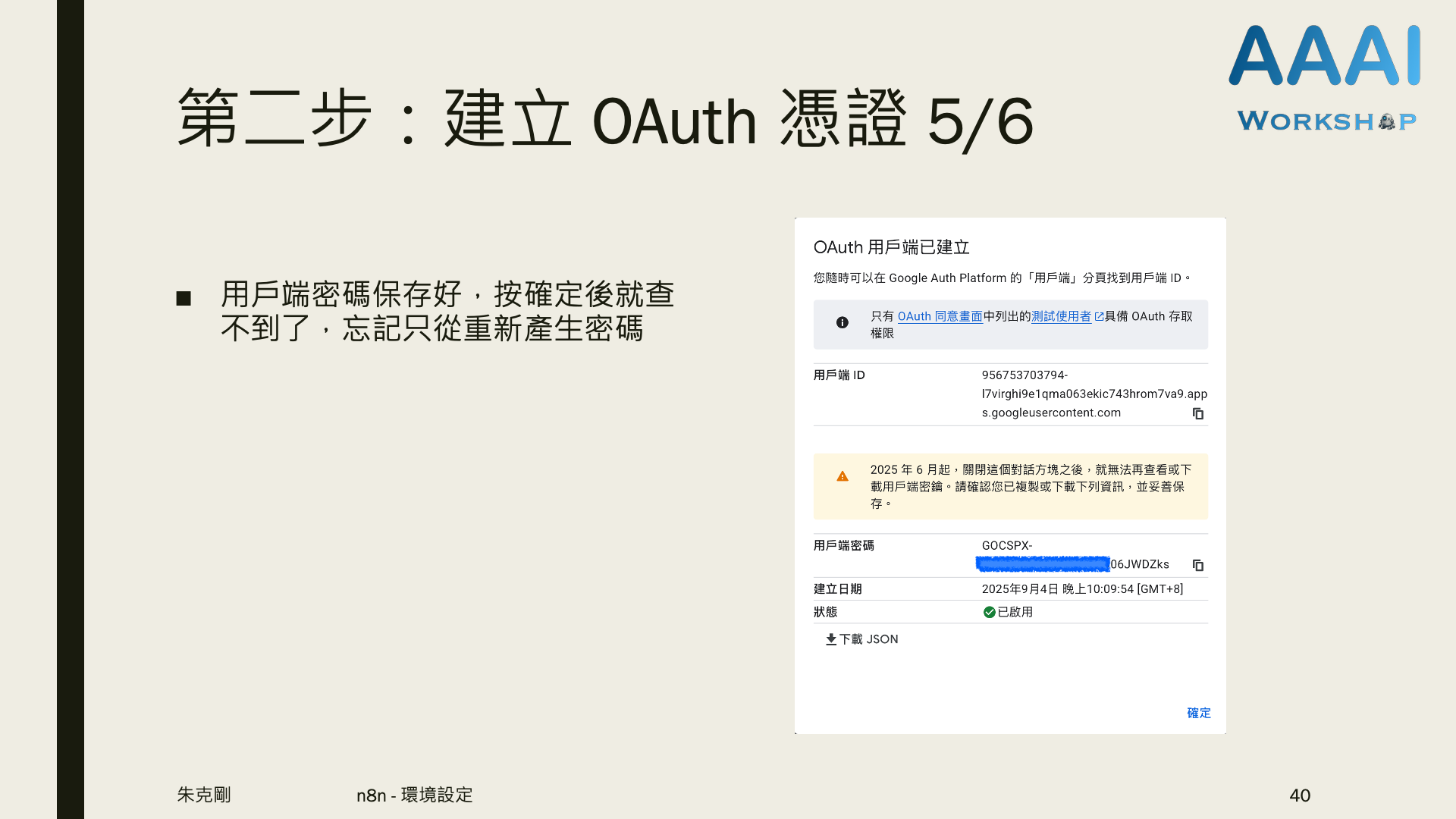Viewport: 1456px width, 819px height.
Task: Open the OAuth 同意畫面 link
Action: click(940, 316)
